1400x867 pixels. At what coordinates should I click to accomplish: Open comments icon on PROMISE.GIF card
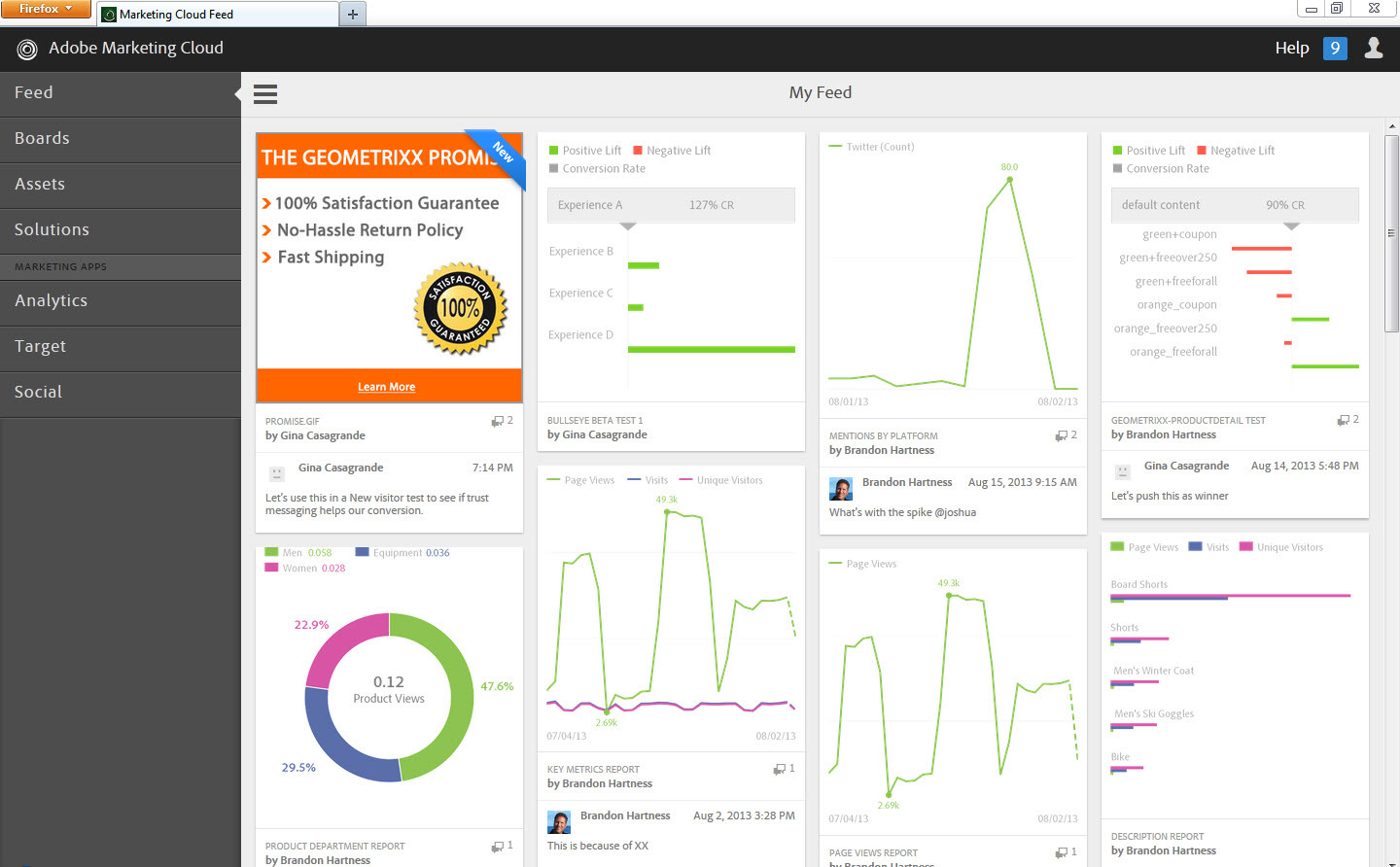click(498, 421)
